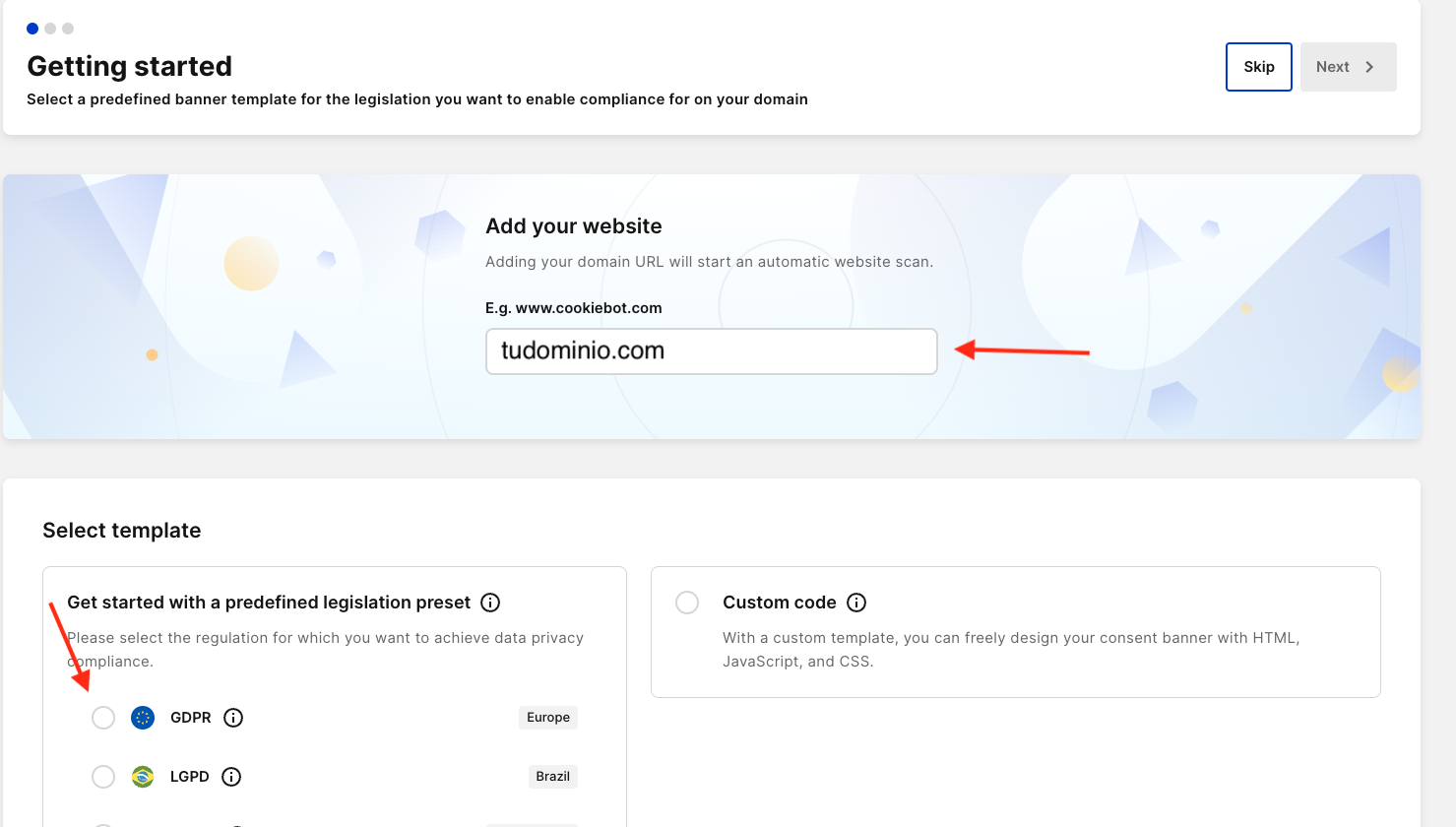Click the Skip button
Image resolution: width=1456 pixels, height=827 pixels.
[1258, 66]
